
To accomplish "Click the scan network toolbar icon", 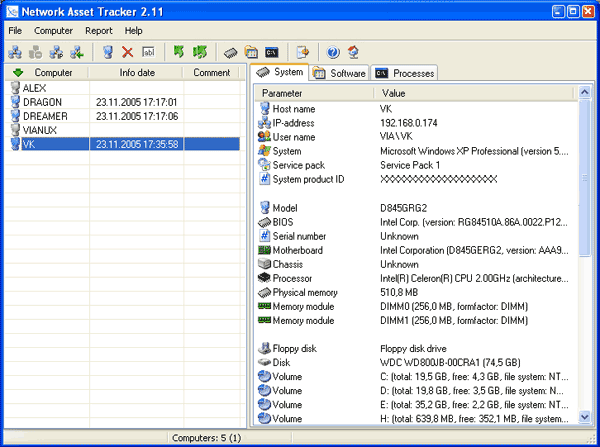I will click(15, 52).
